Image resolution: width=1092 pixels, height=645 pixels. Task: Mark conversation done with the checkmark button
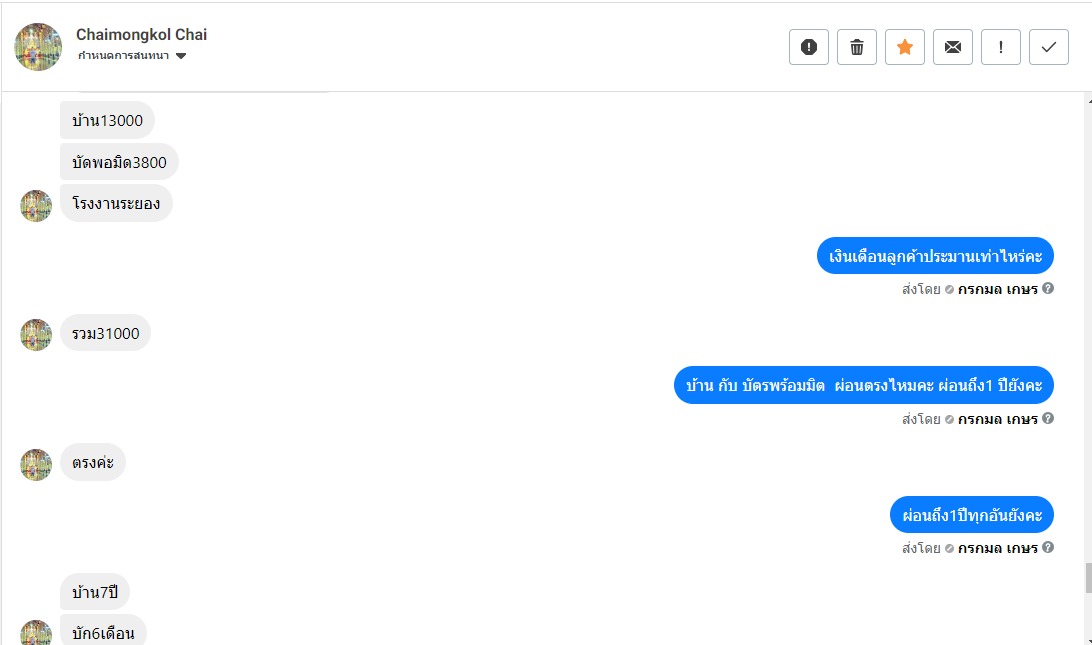point(1049,47)
